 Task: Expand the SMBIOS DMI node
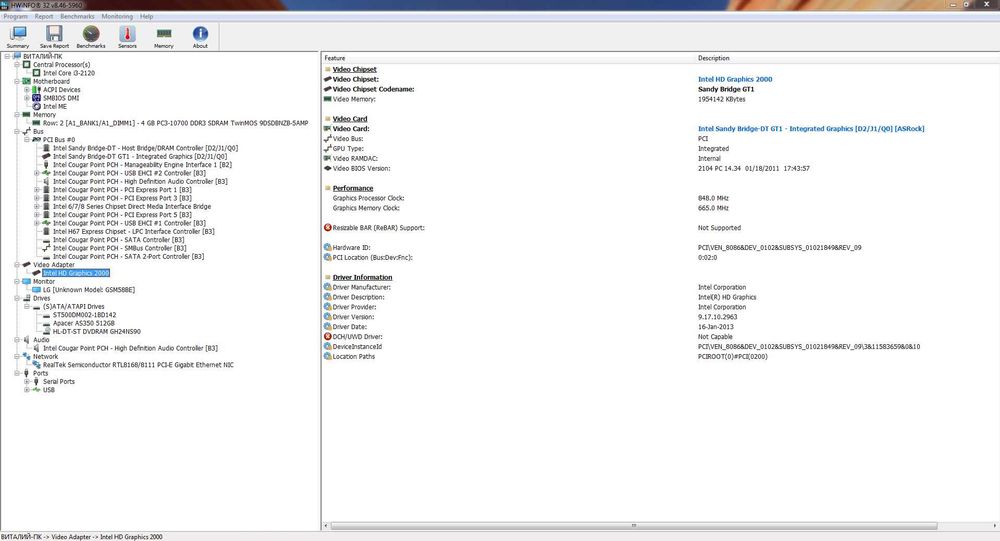pyautogui.click(x=27, y=98)
